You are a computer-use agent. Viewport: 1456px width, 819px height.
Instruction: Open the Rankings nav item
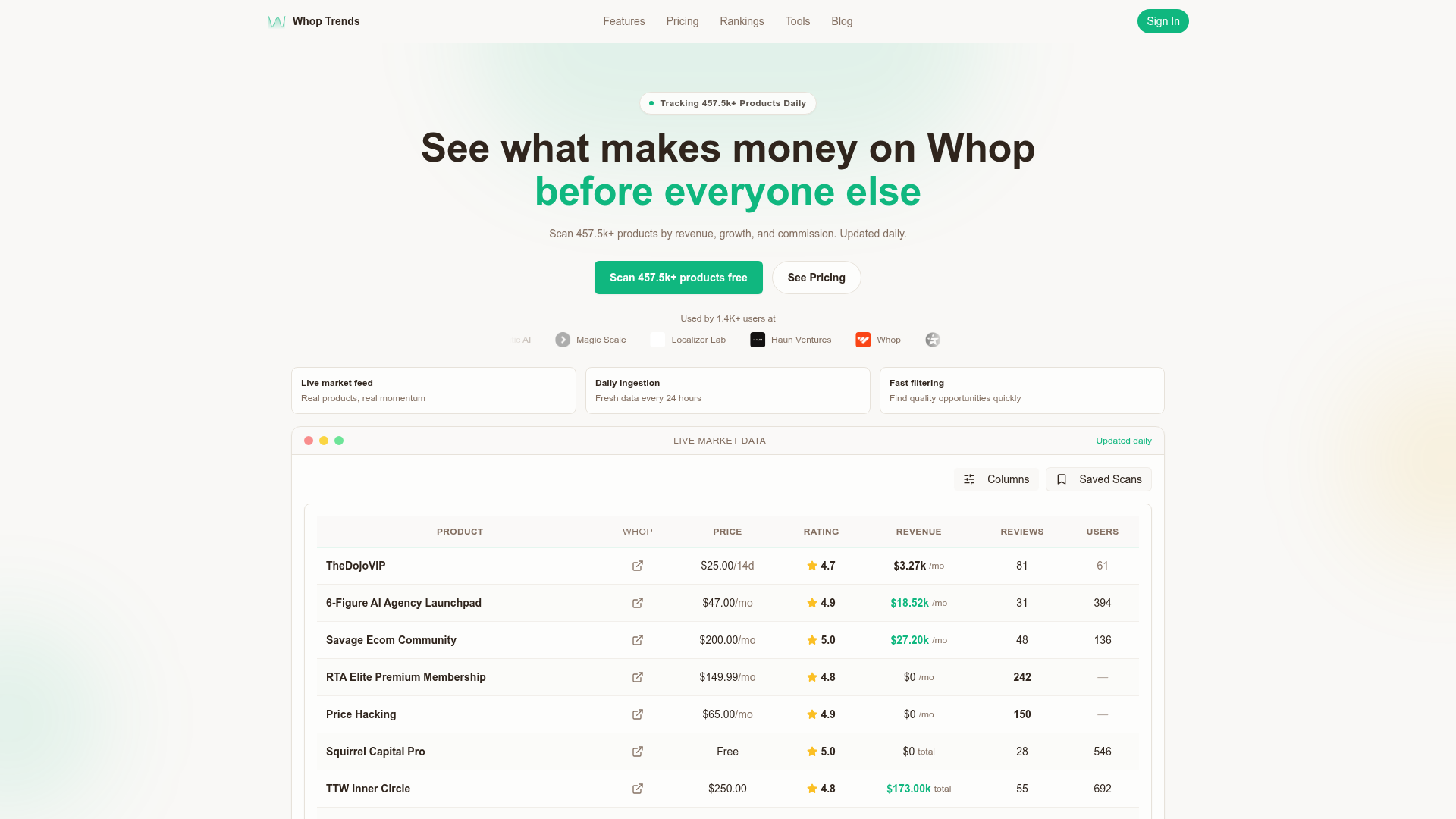pyautogui.click(x=742, y=21)
